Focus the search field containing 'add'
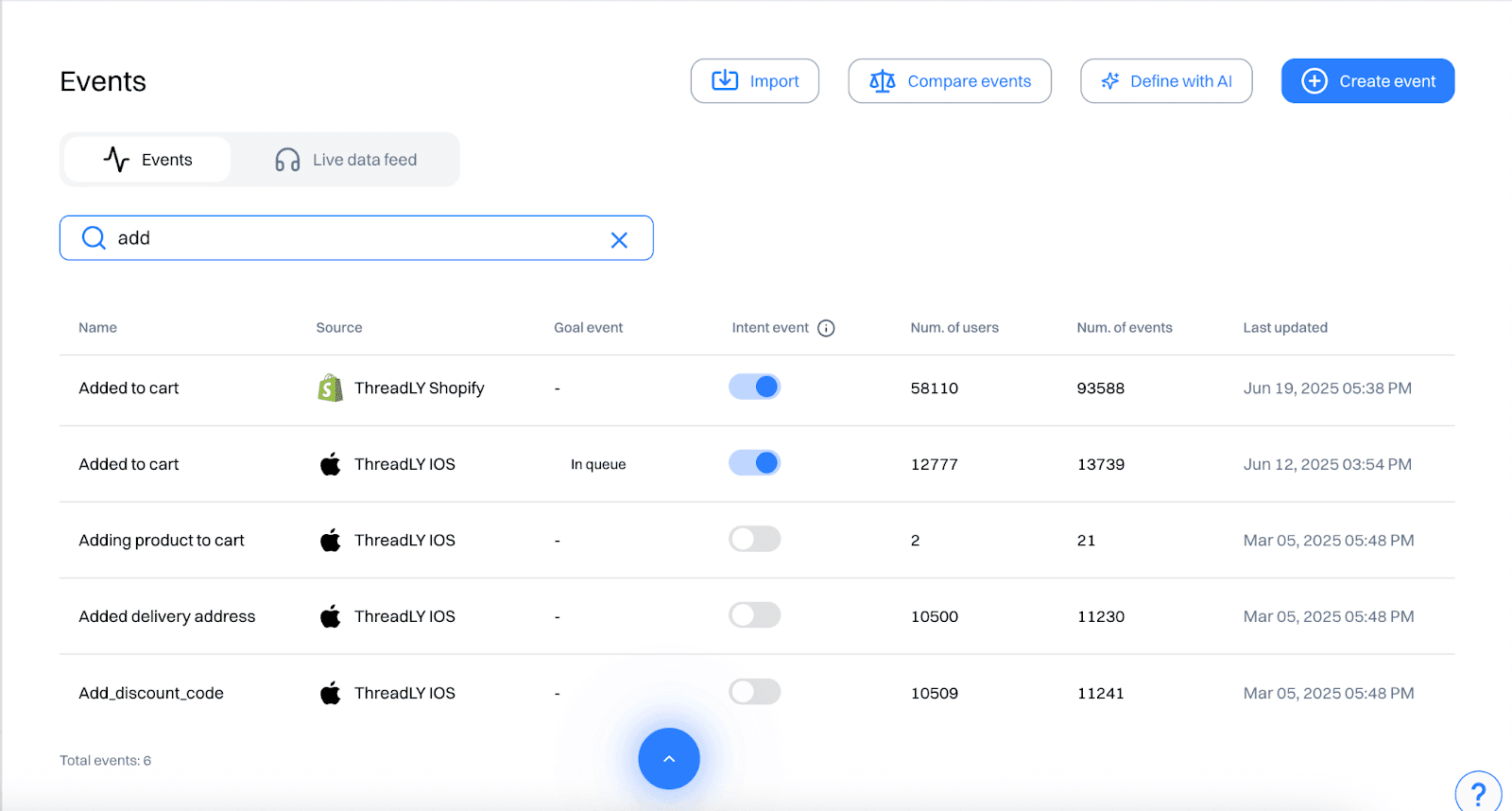The height and width of the screenshot is (811, 1512). click(359, 238)
